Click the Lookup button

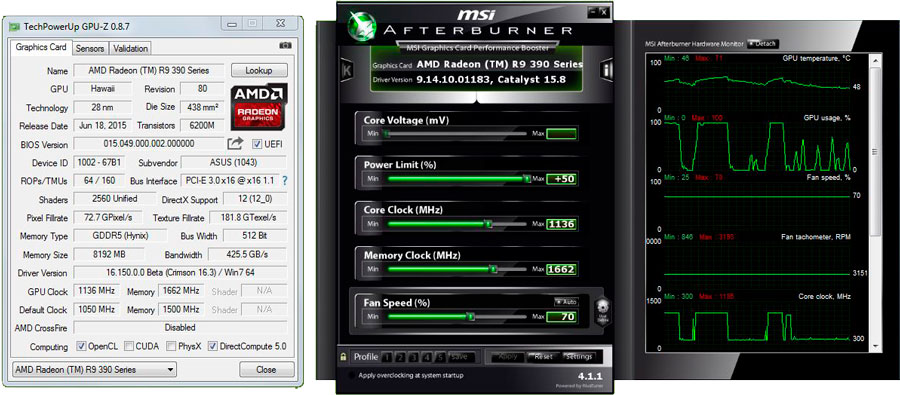pos(259,70)
